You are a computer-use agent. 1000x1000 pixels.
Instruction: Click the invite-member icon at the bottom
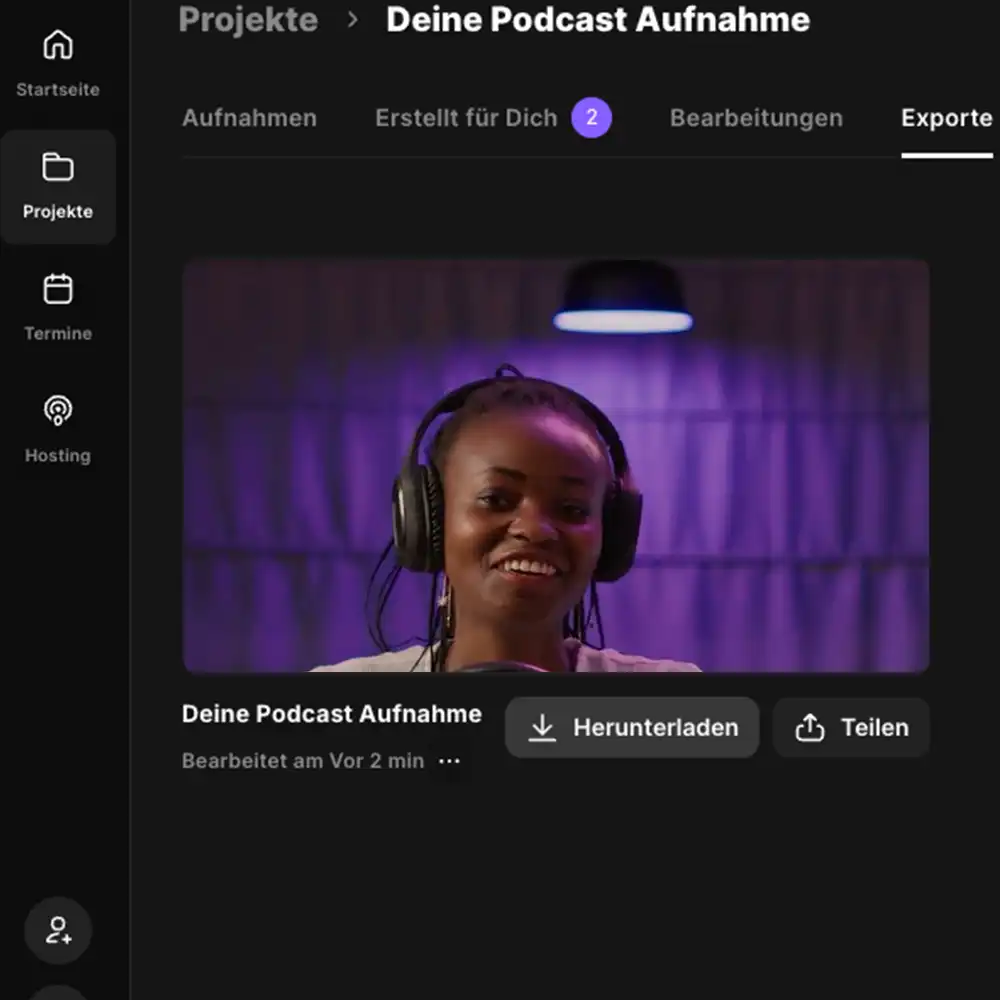[x=57, y=930]
